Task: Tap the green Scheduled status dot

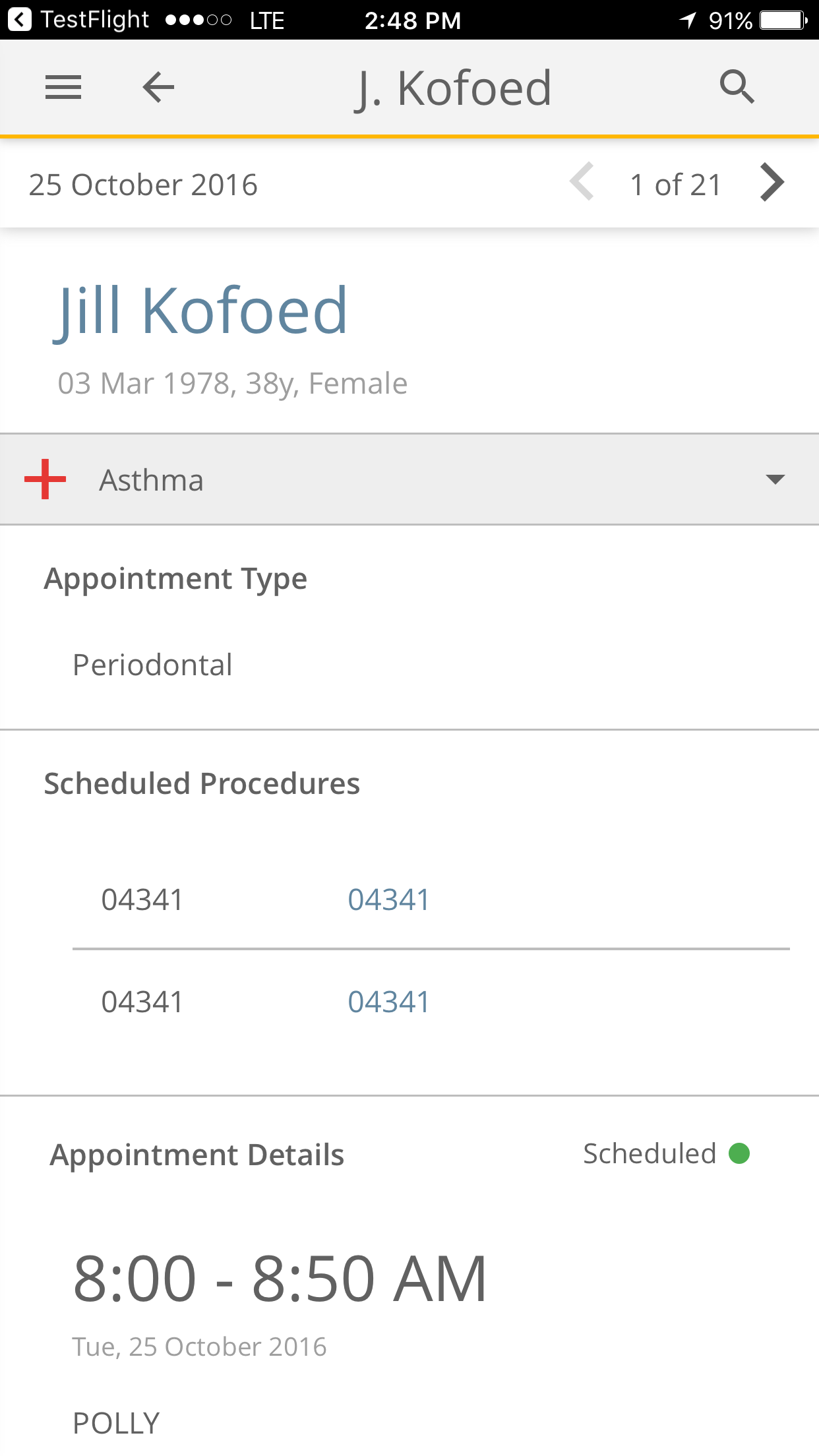Action: pos(739,1153)
